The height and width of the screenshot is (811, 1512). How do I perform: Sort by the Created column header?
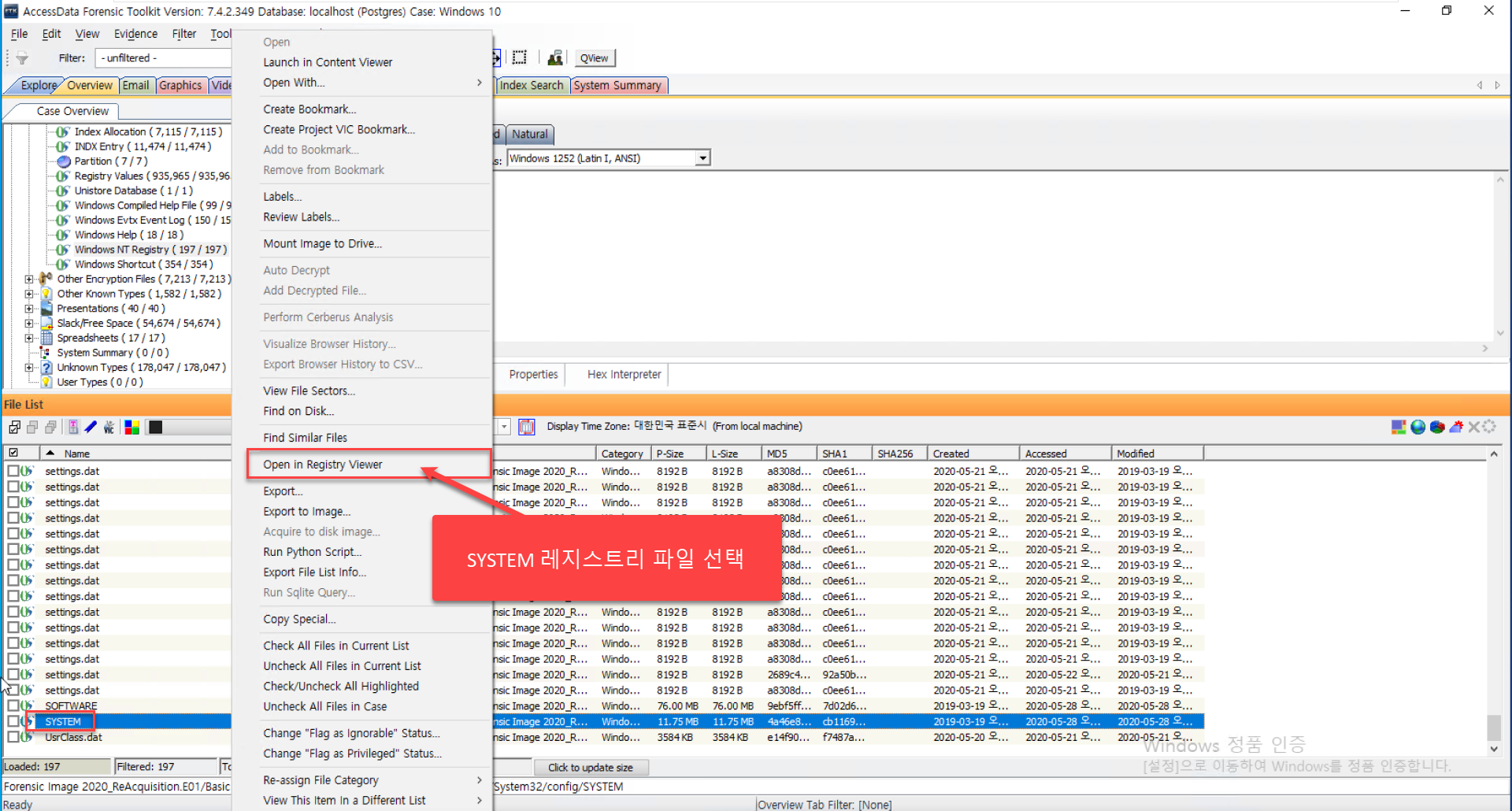(x=974, y=454)
